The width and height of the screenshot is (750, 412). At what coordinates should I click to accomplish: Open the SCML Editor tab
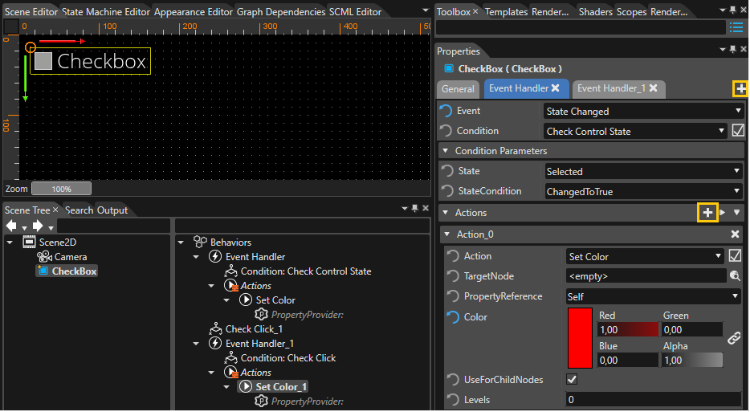[x=355, y=11]
